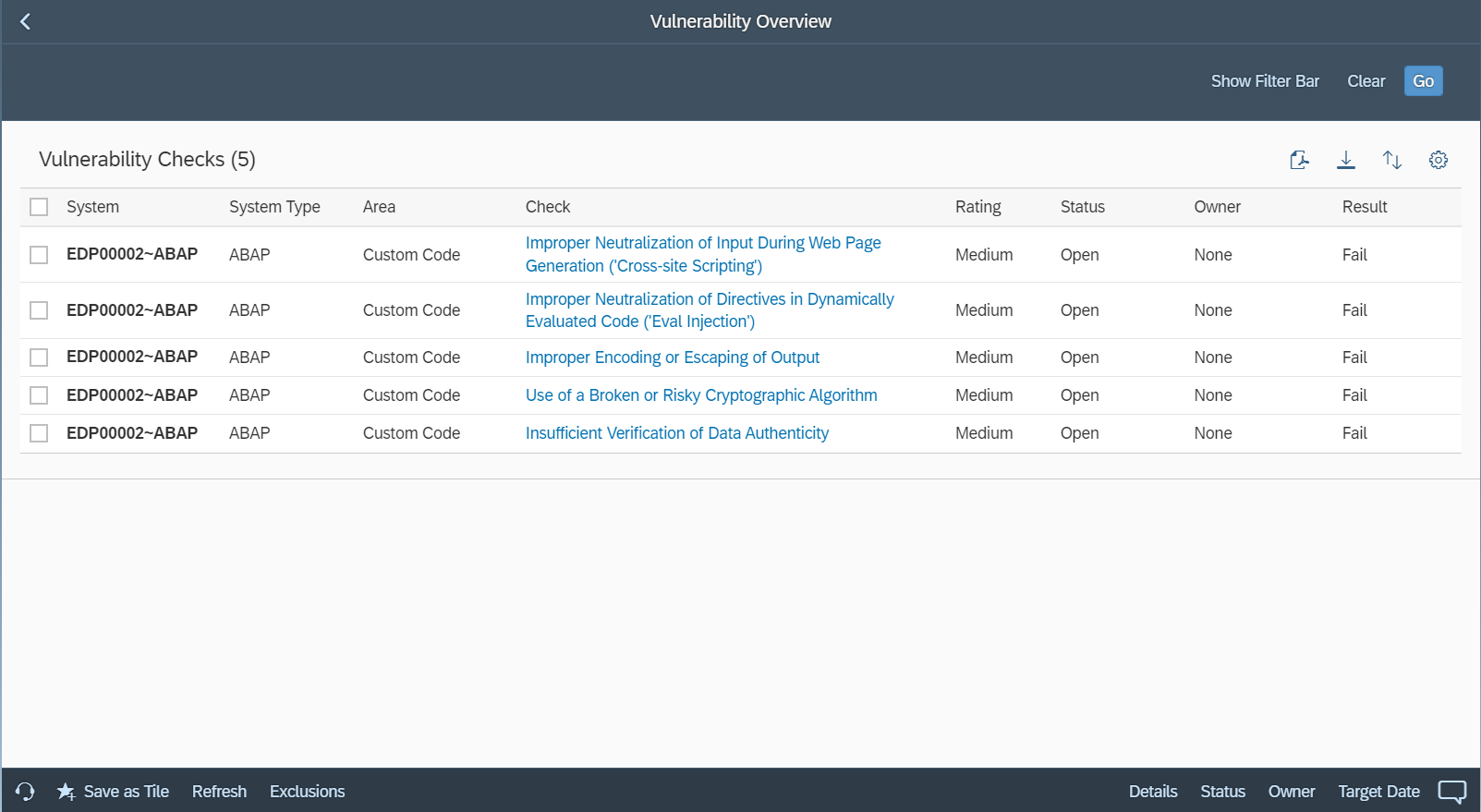Export table to PDF icon
Image resolution: width=1481 pixels, height=812 pixels.
[1299, 160]
